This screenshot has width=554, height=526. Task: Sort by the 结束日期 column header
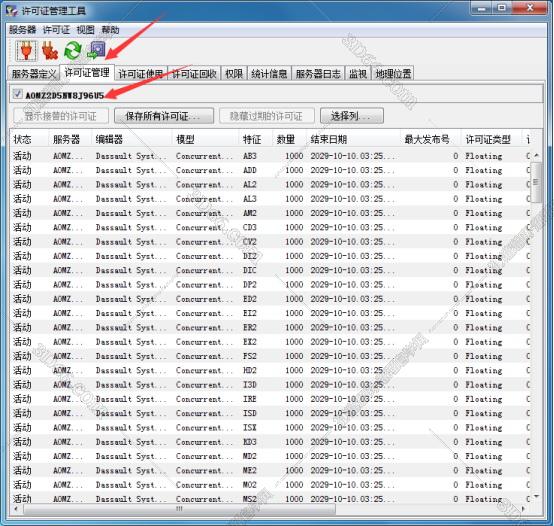coord(353,139)
